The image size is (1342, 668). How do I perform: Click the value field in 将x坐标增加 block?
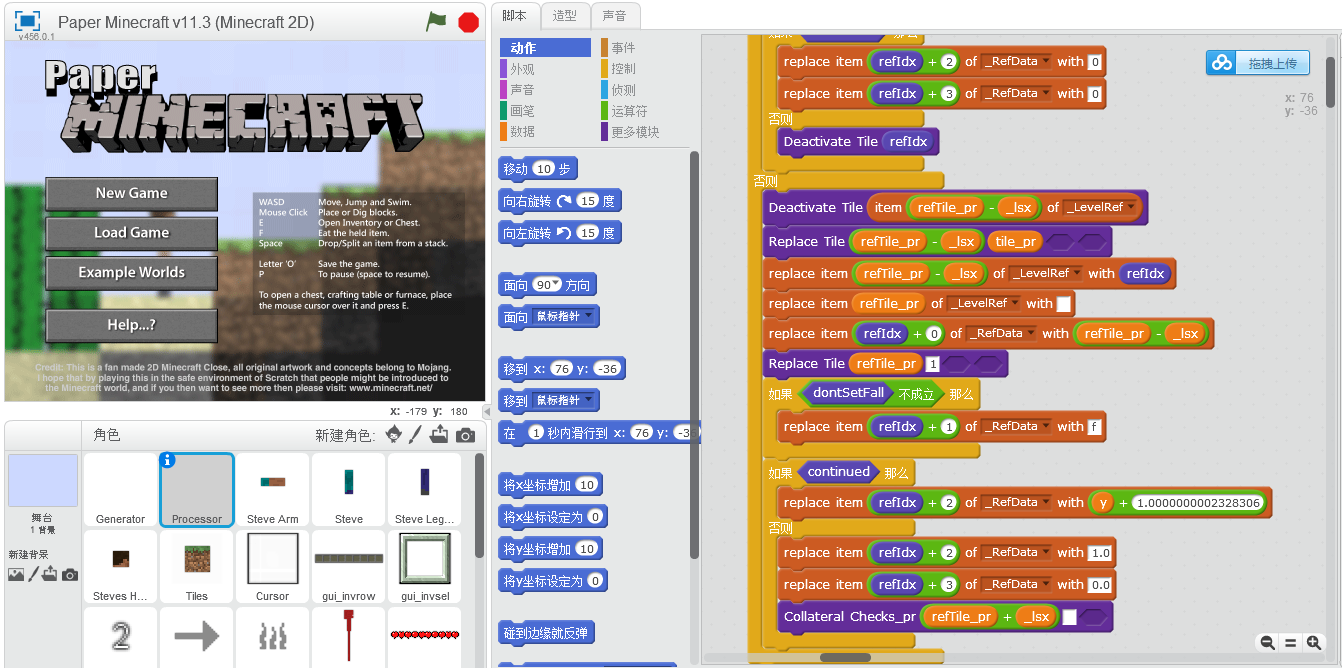click(587, 485)
